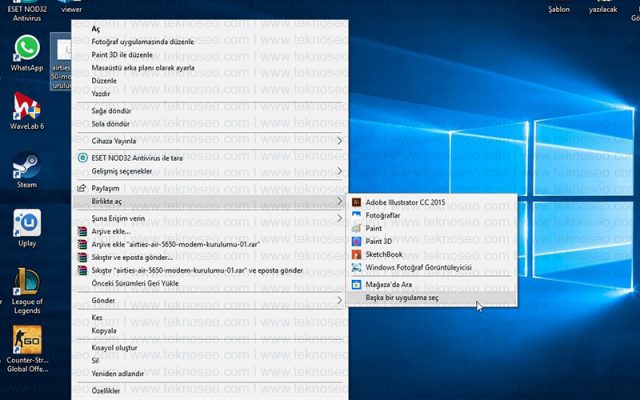Click the Adobe Illustrator CC 2015 icon
Viewport: 640px width, 400px height.
pos(356,202)
